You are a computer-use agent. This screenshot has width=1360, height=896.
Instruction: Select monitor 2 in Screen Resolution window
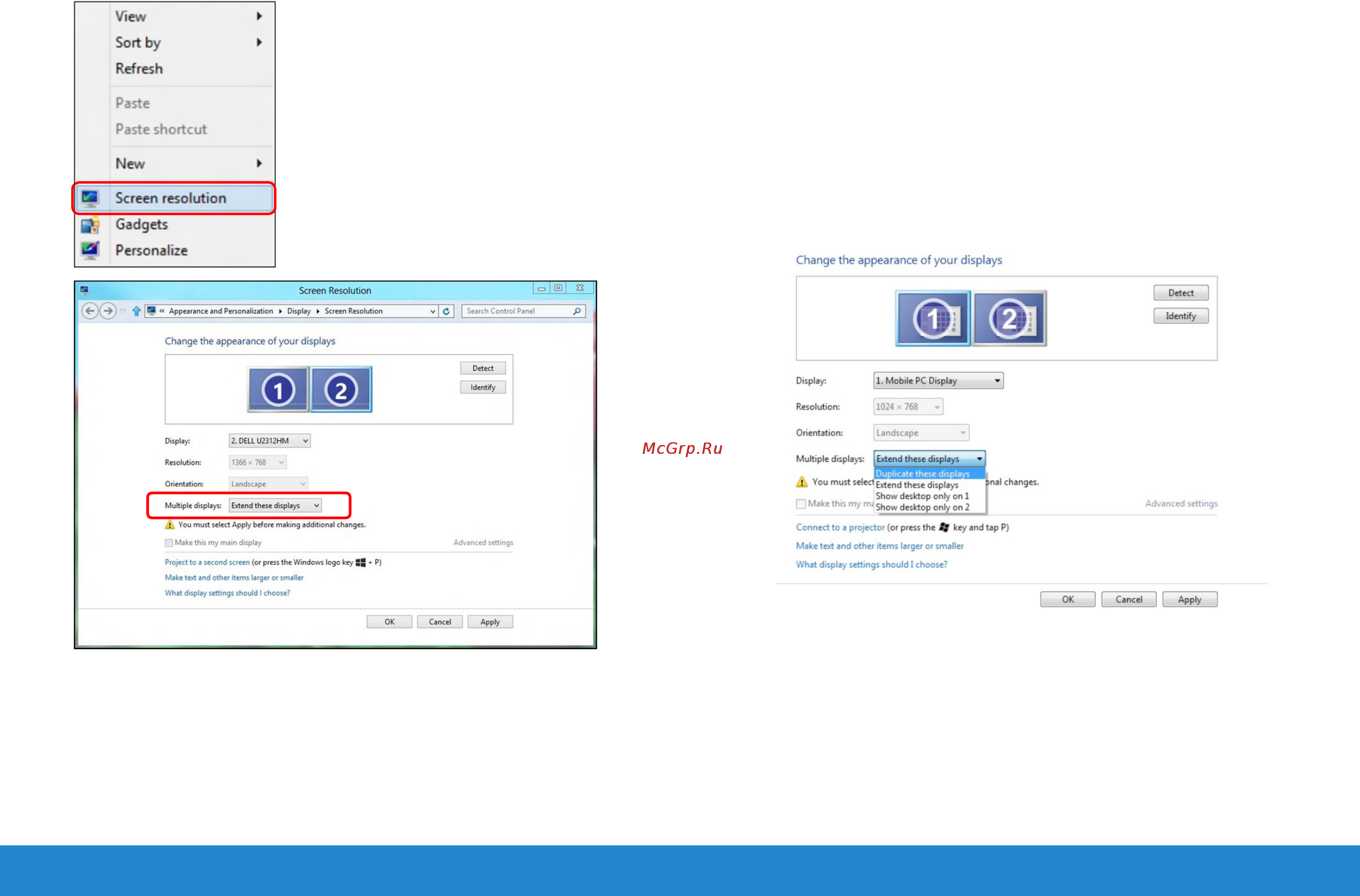pos(341,390)
